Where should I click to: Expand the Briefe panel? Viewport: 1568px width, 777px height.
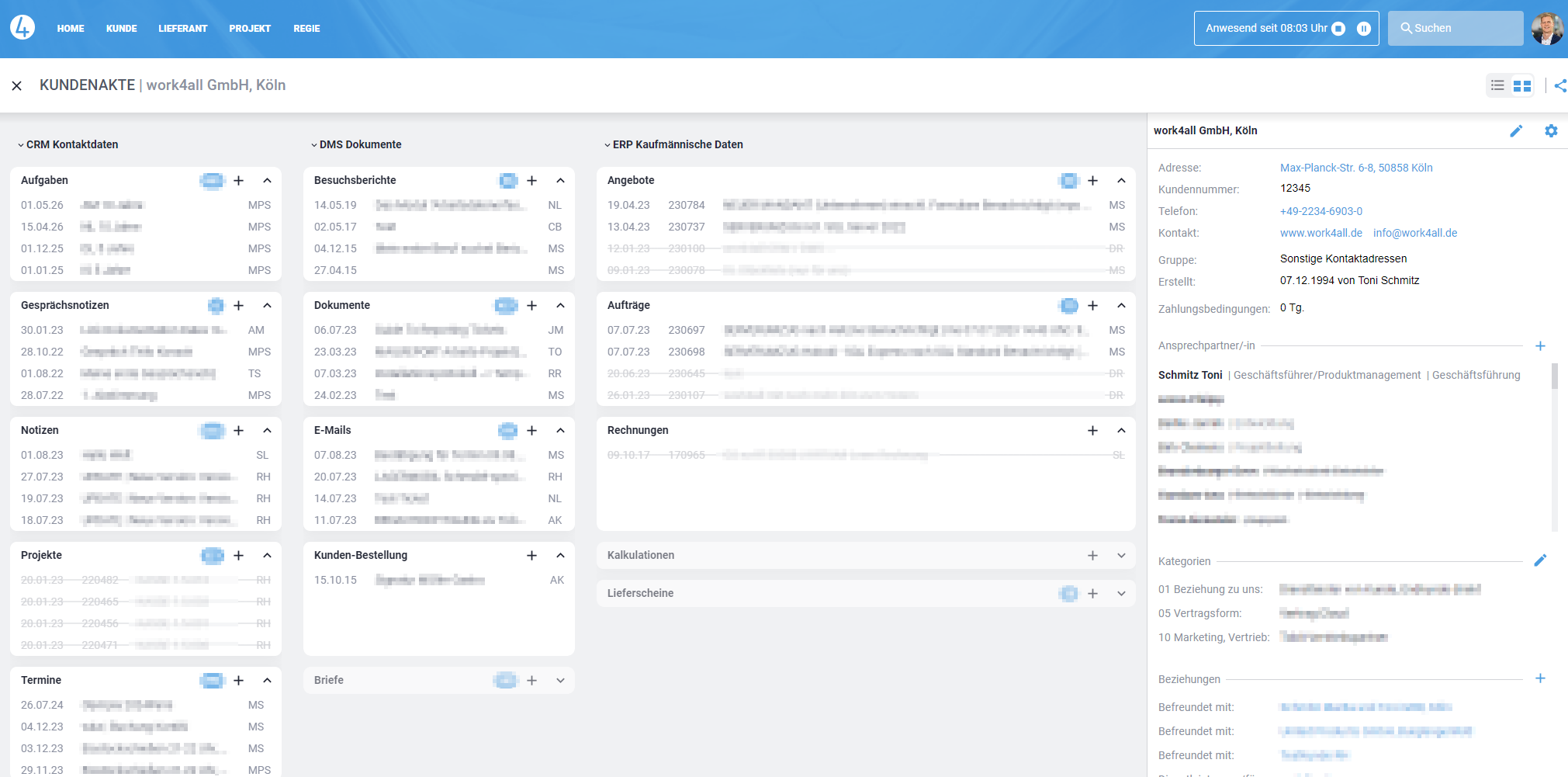coord(560,680)
